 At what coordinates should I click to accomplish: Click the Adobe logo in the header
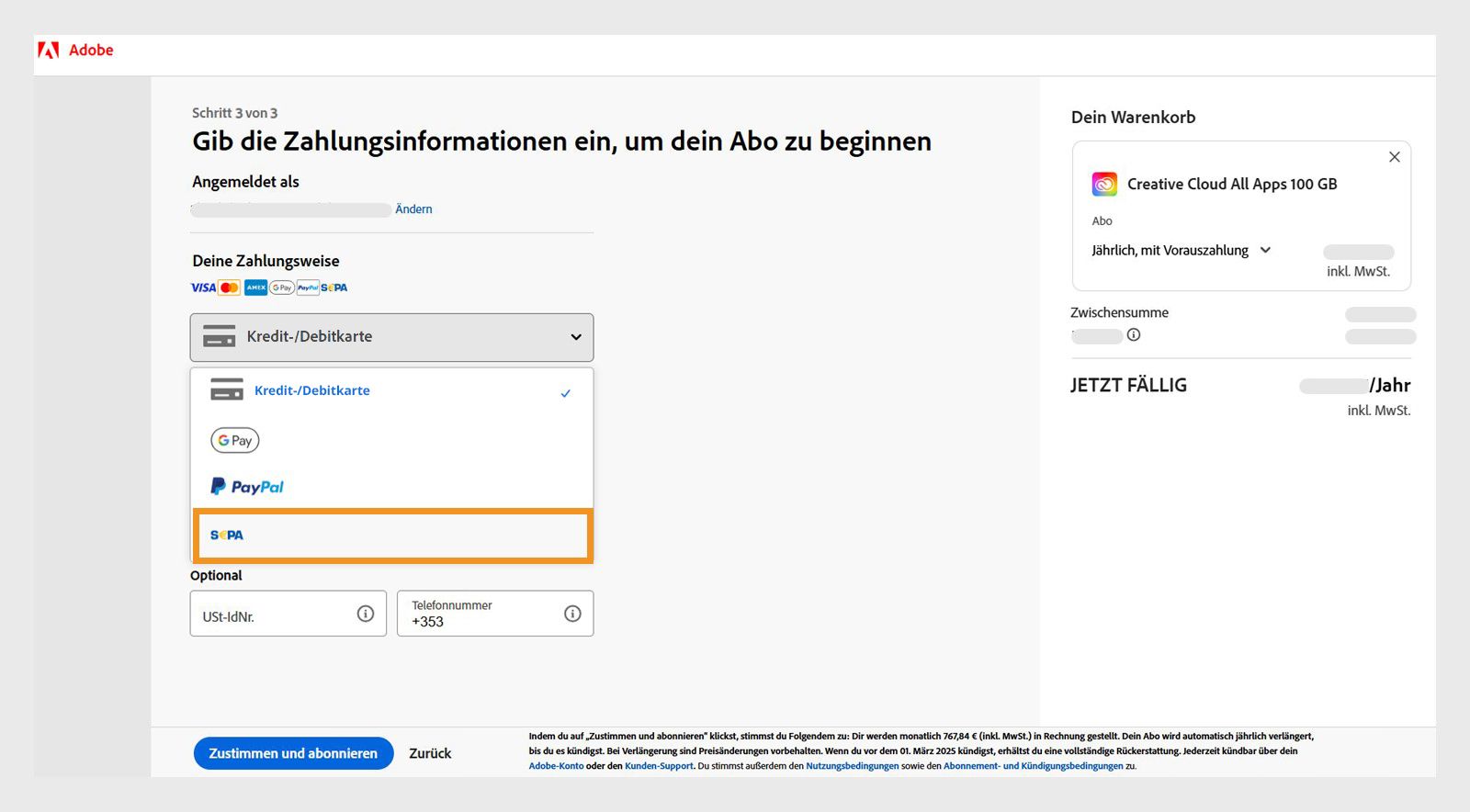pyautogui.click(x=75, y=50)
